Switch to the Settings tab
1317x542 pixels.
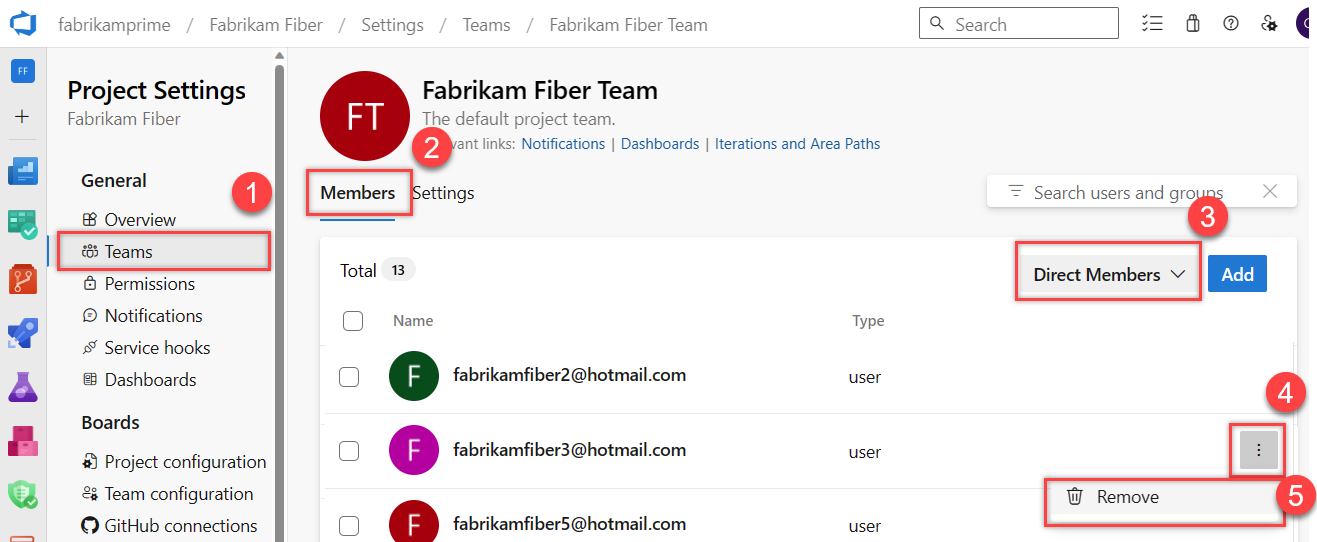pos(443,193)
